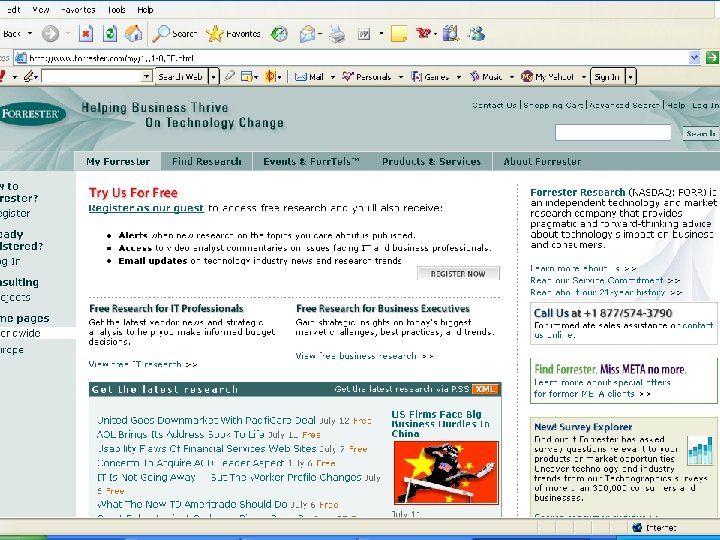Click the Research books icon
The image size is (720, 540).
tap(451, 34)
